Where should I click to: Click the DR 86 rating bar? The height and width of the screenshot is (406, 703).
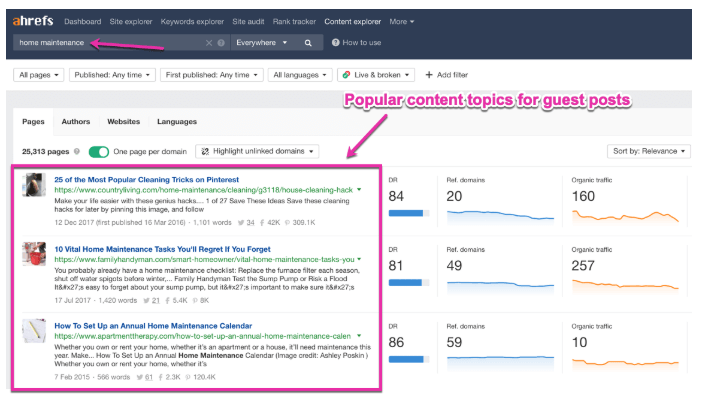[408, 359]
